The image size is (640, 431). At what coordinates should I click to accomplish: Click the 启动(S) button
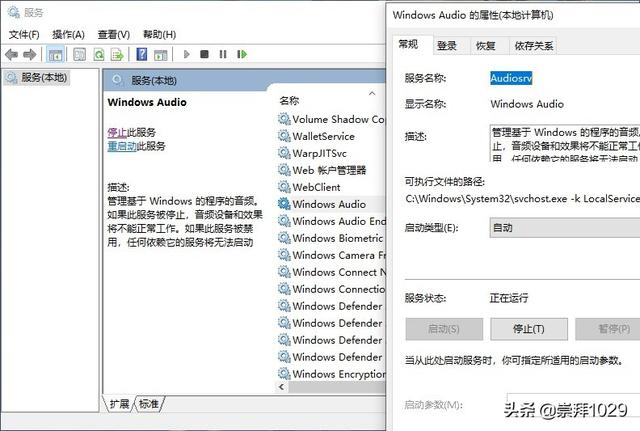coord(444,329)
